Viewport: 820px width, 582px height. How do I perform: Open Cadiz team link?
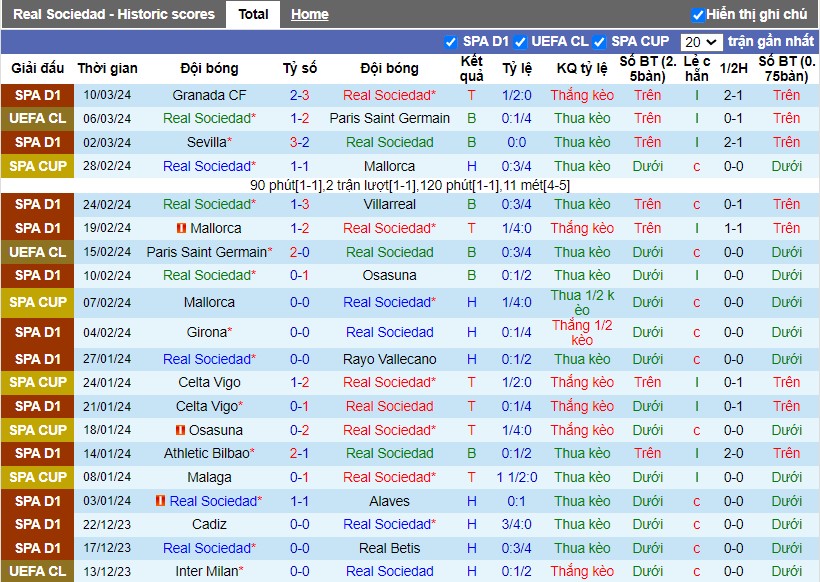pyautogui.click(x=209, y=524)
